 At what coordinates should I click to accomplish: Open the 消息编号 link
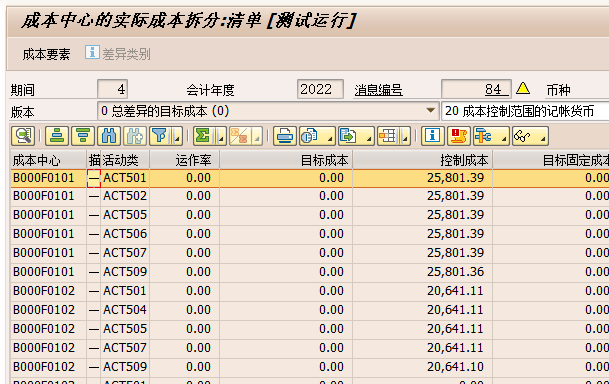tap(378, 90)
